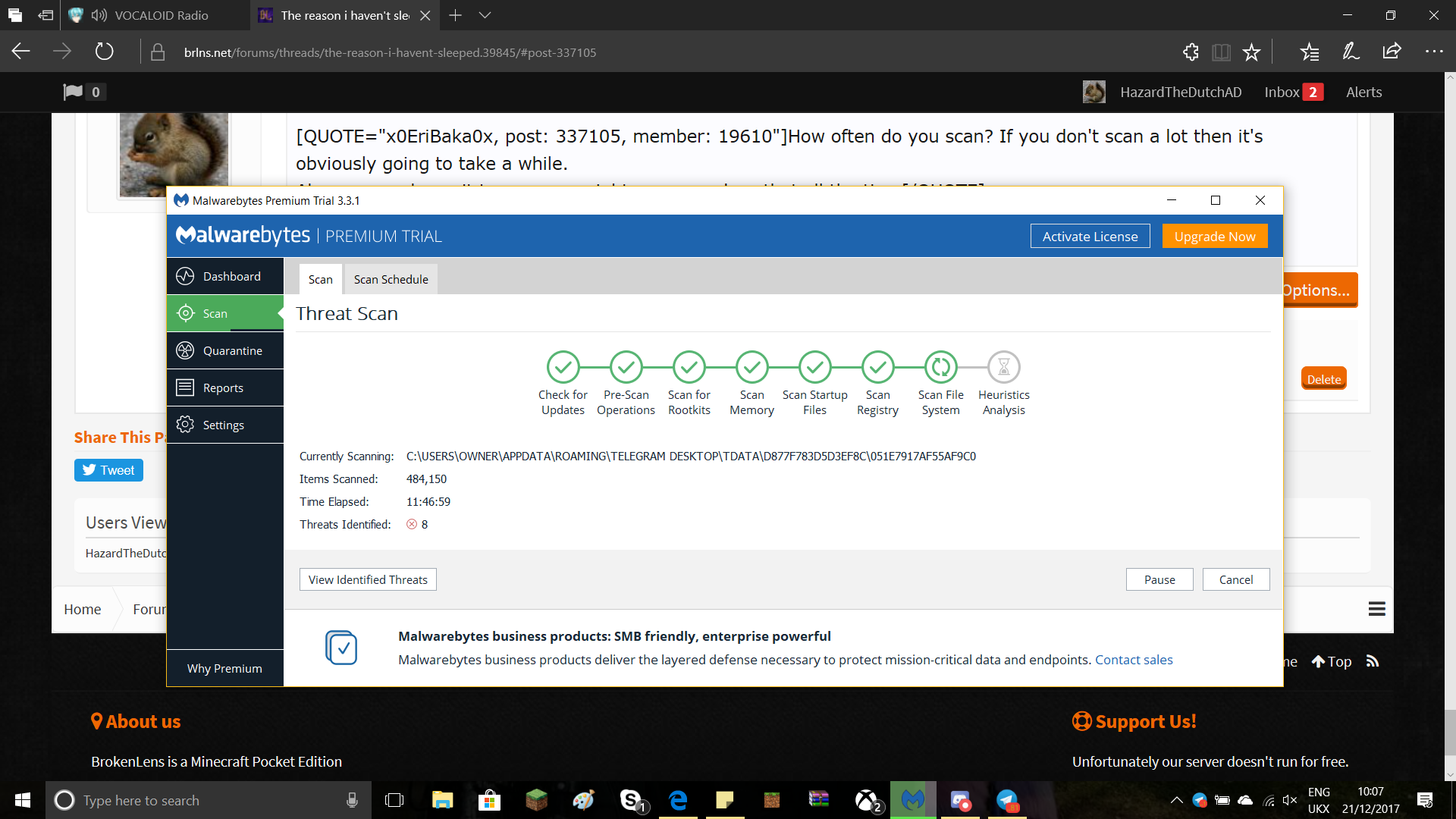Open Malwarebytes Settings
The image size is (1456, 819).
coord(225,425)
